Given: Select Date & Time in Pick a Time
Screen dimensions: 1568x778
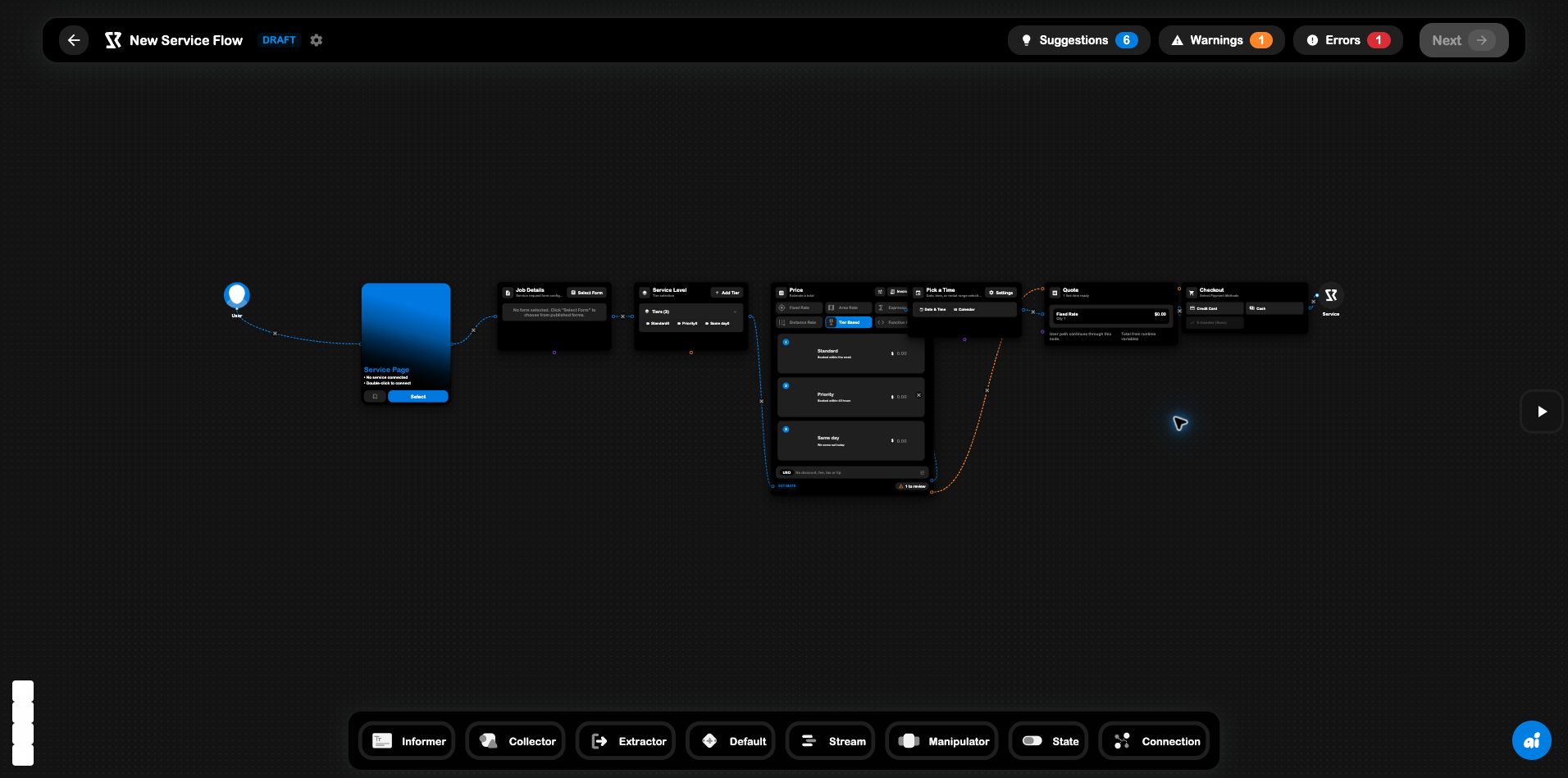Looking at the screenshot, I should 932,310.
